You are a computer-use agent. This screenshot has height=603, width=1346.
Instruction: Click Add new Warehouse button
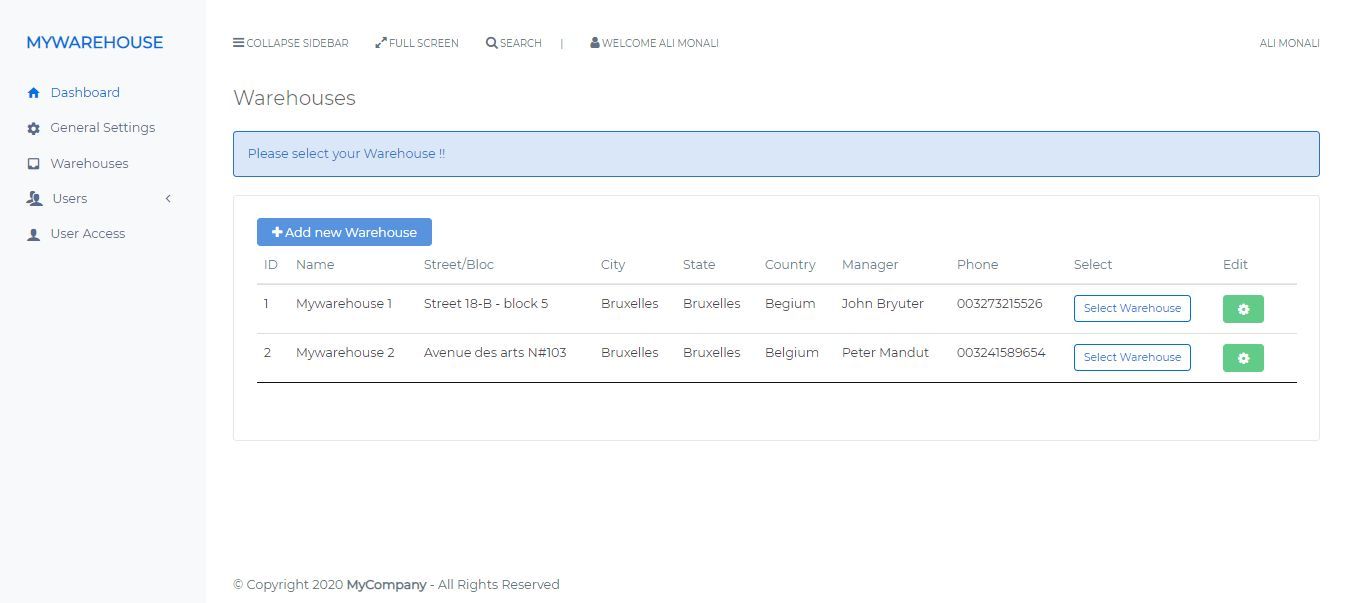click(344, 232)
